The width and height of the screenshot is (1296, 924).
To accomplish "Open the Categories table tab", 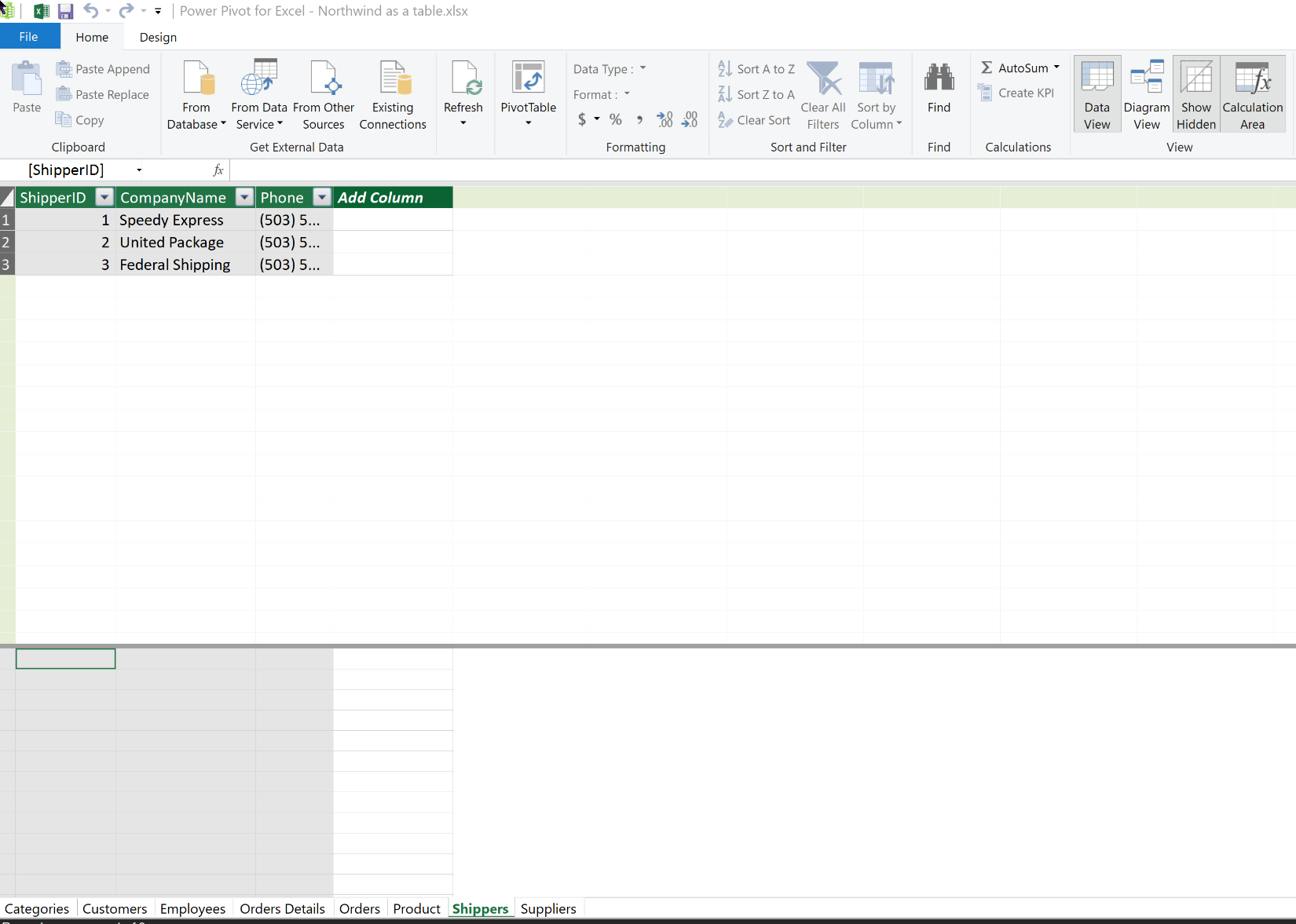I will pos(37,908).
